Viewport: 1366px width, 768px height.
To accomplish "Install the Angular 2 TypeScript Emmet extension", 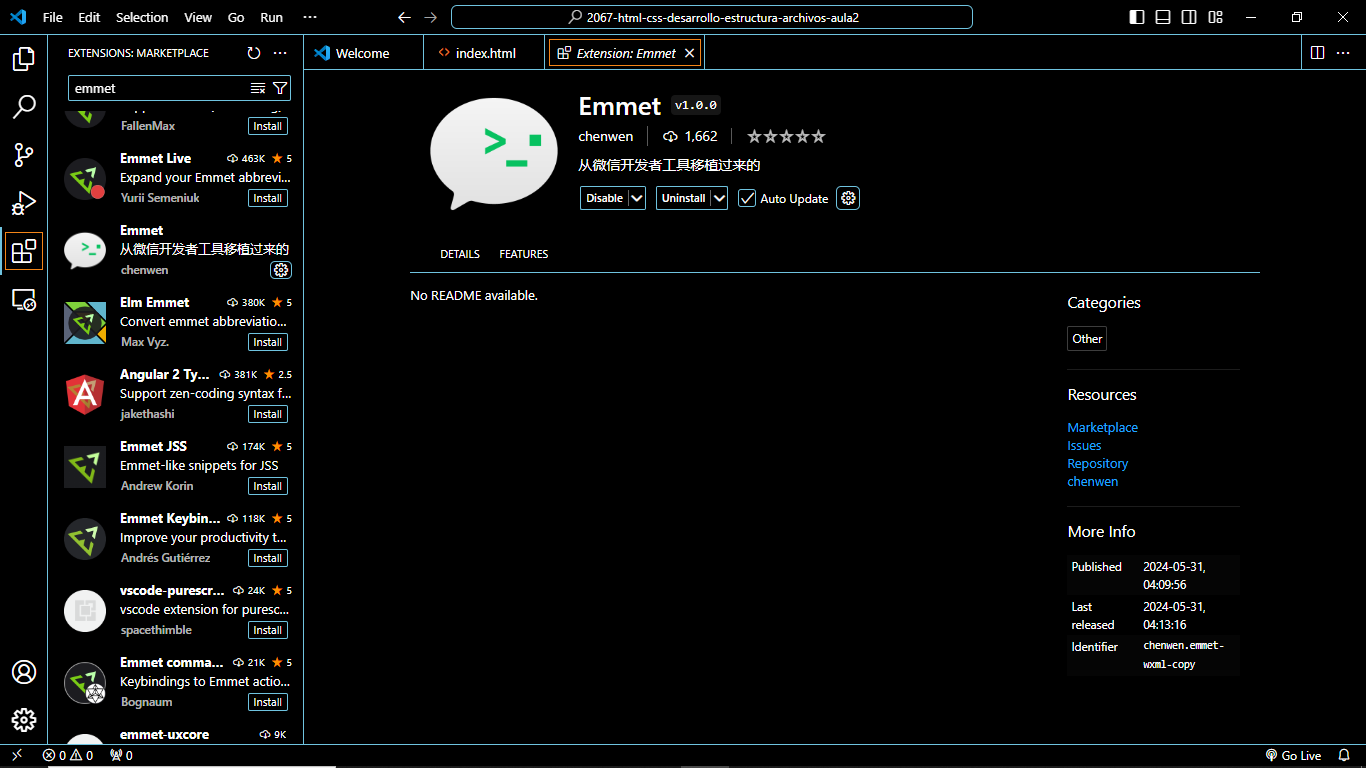I will click(x=268, y=414).
